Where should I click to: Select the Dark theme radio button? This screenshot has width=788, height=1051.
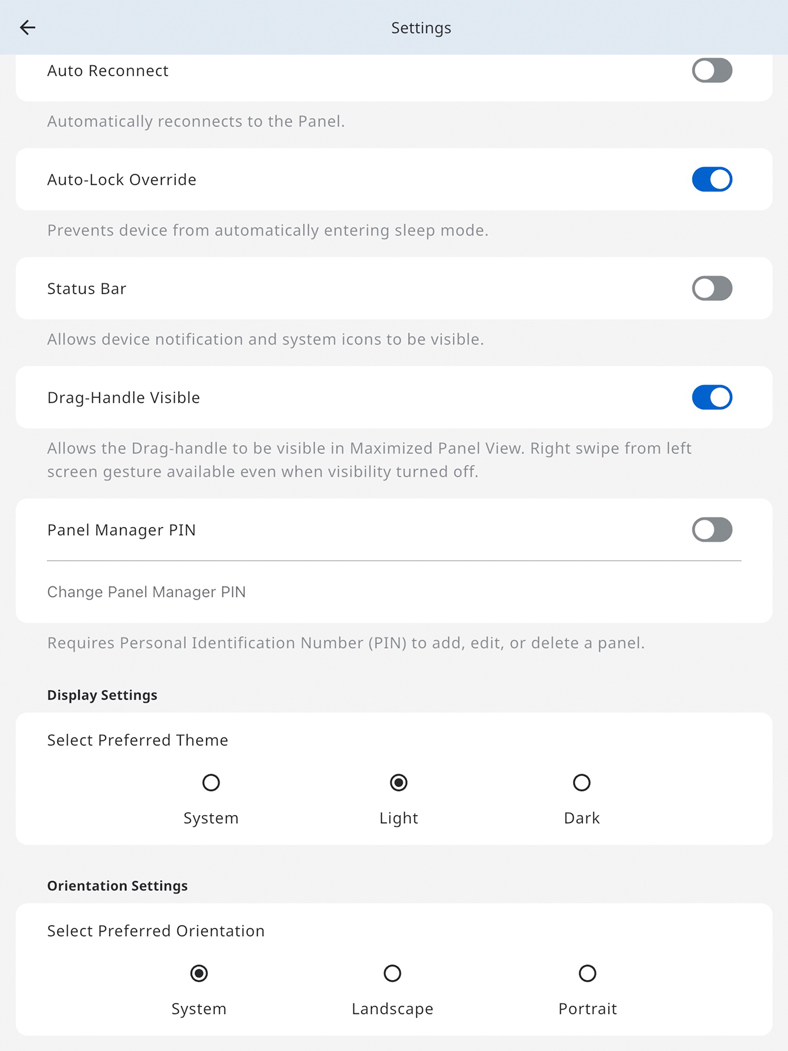tap(582, 783)
